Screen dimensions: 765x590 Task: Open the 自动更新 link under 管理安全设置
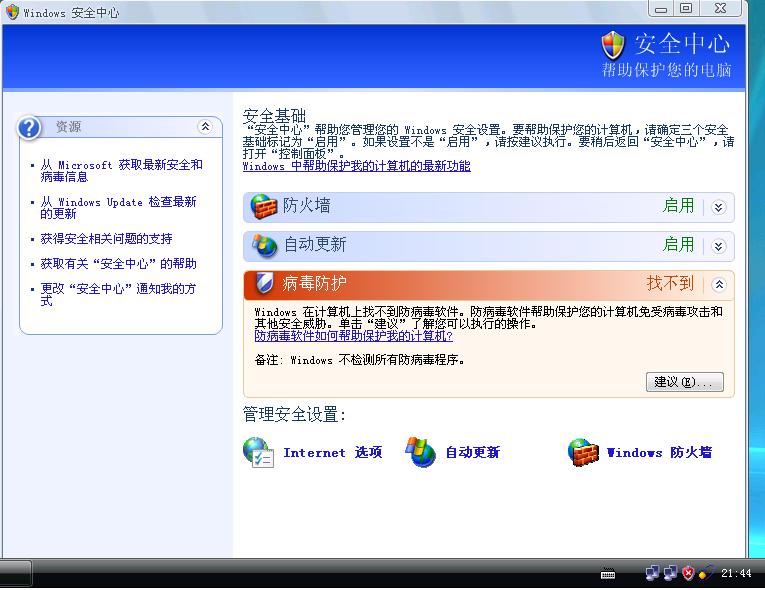pyautogui.click(x=473, y=452)
